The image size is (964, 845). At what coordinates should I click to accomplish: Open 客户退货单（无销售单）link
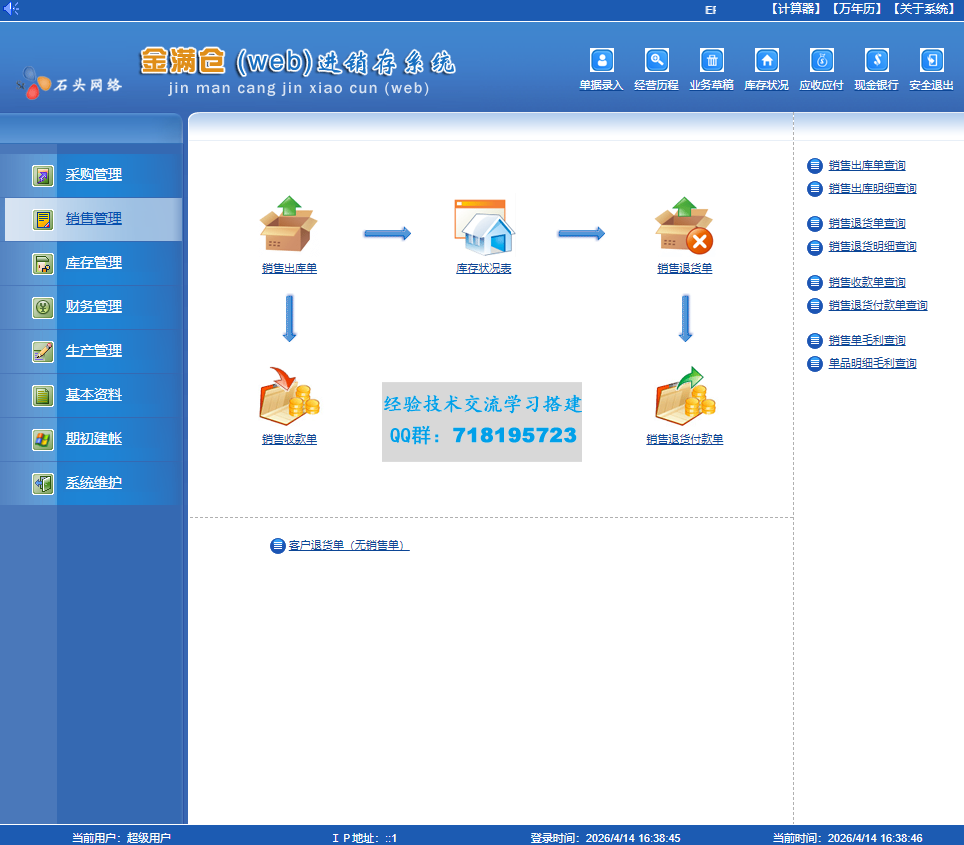click(x=346, y=545)
